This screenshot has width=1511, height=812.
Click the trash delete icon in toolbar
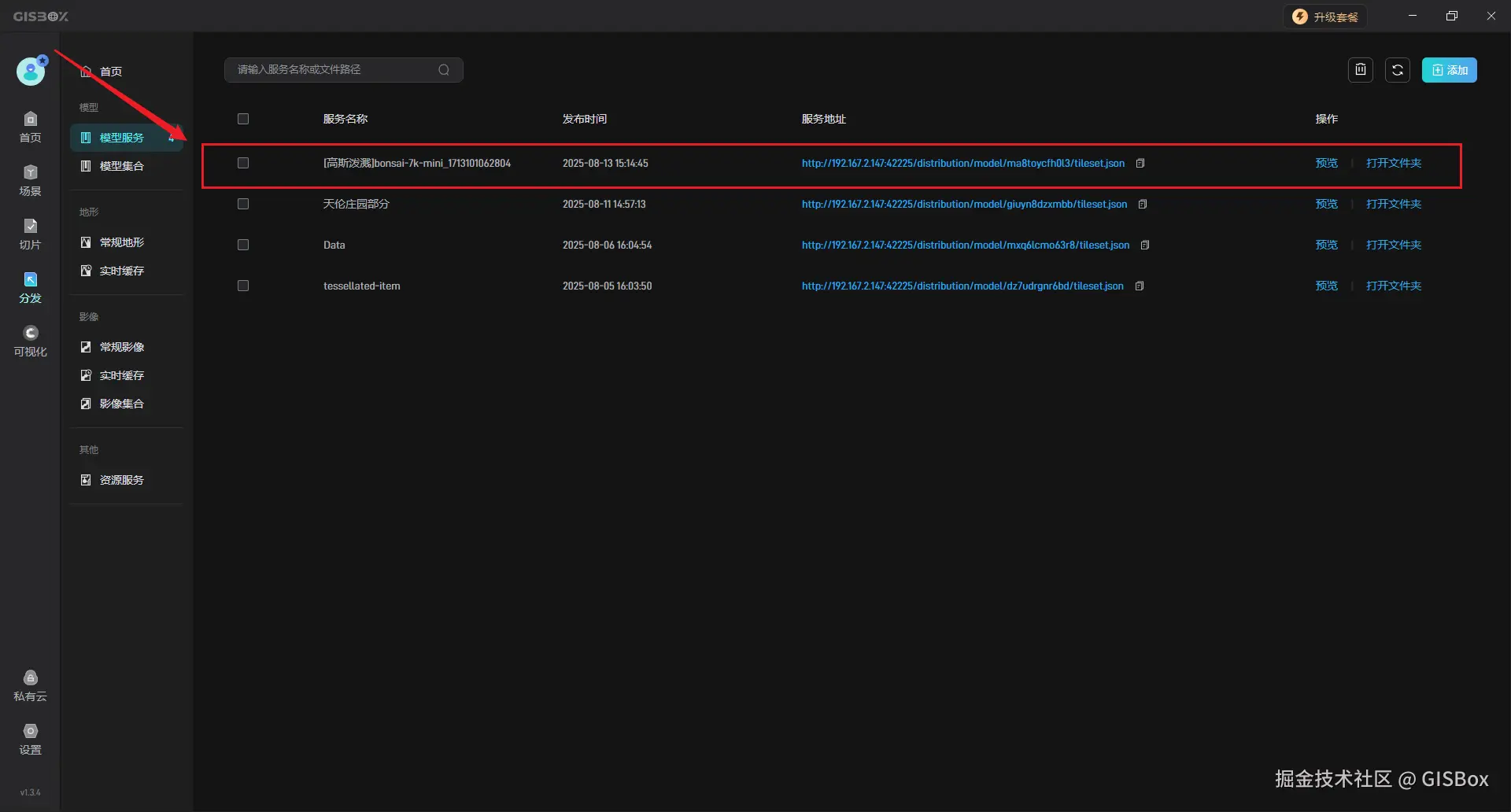coord(1360,70)
